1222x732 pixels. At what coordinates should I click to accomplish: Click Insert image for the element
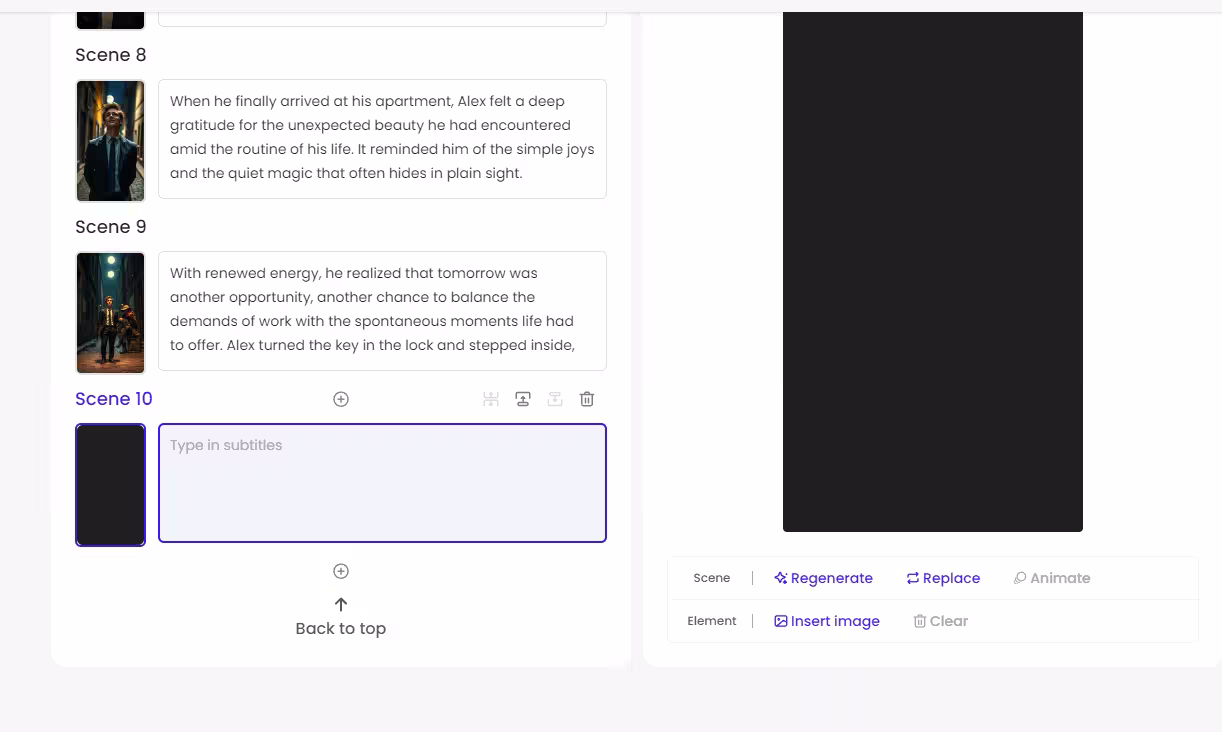click(x=827, y=621)
